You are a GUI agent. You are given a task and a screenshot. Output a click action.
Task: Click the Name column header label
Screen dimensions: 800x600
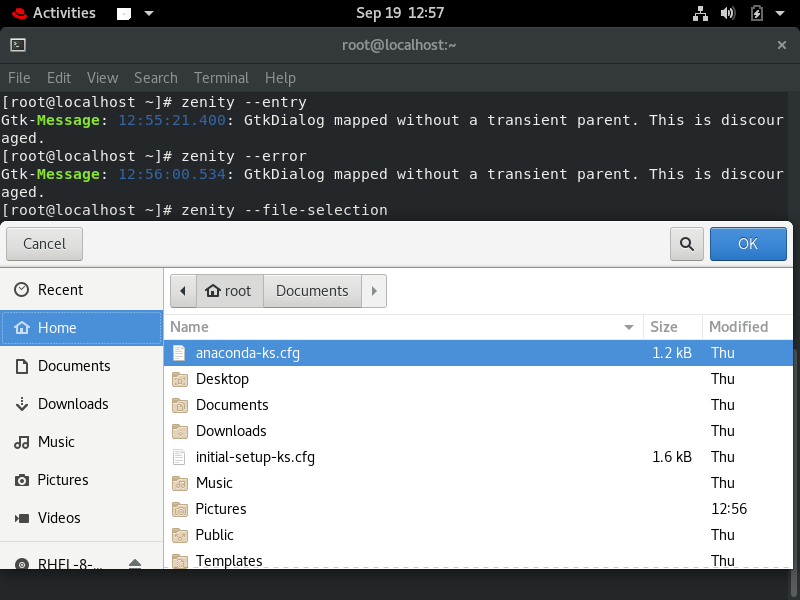(x=189, y=327)
